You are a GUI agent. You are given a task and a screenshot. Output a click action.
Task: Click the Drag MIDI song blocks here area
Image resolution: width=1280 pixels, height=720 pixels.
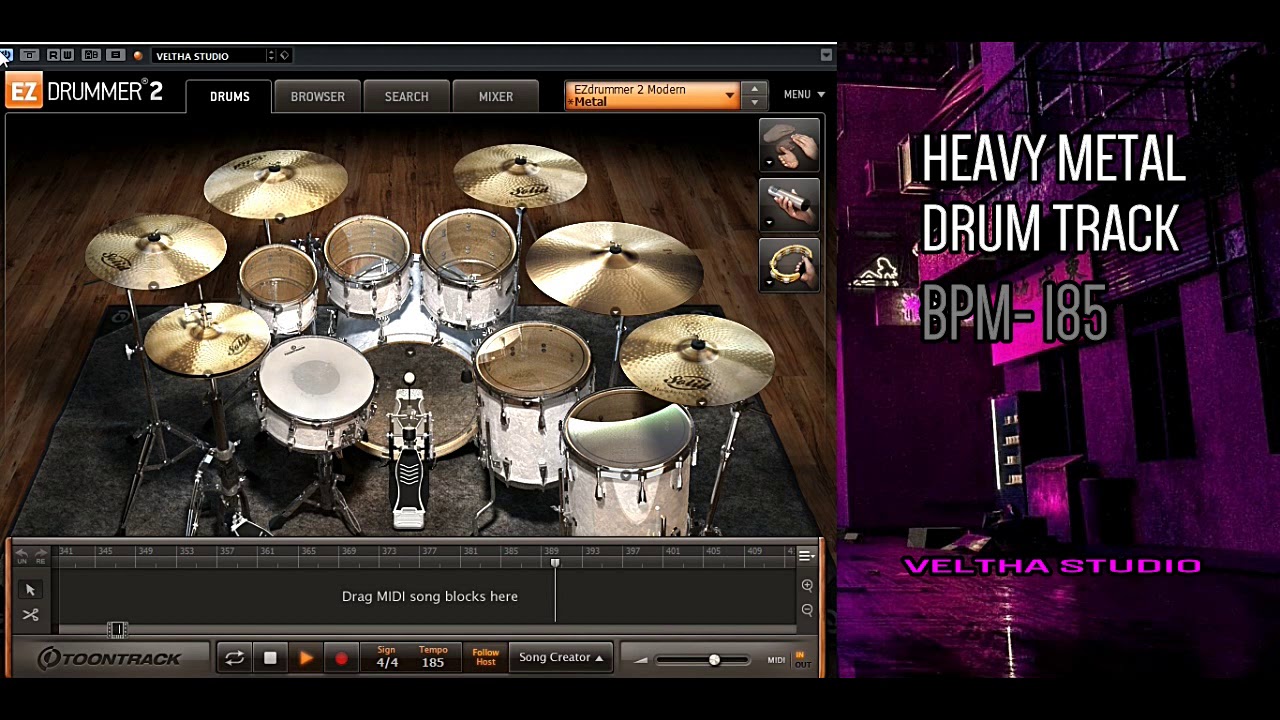430,596
